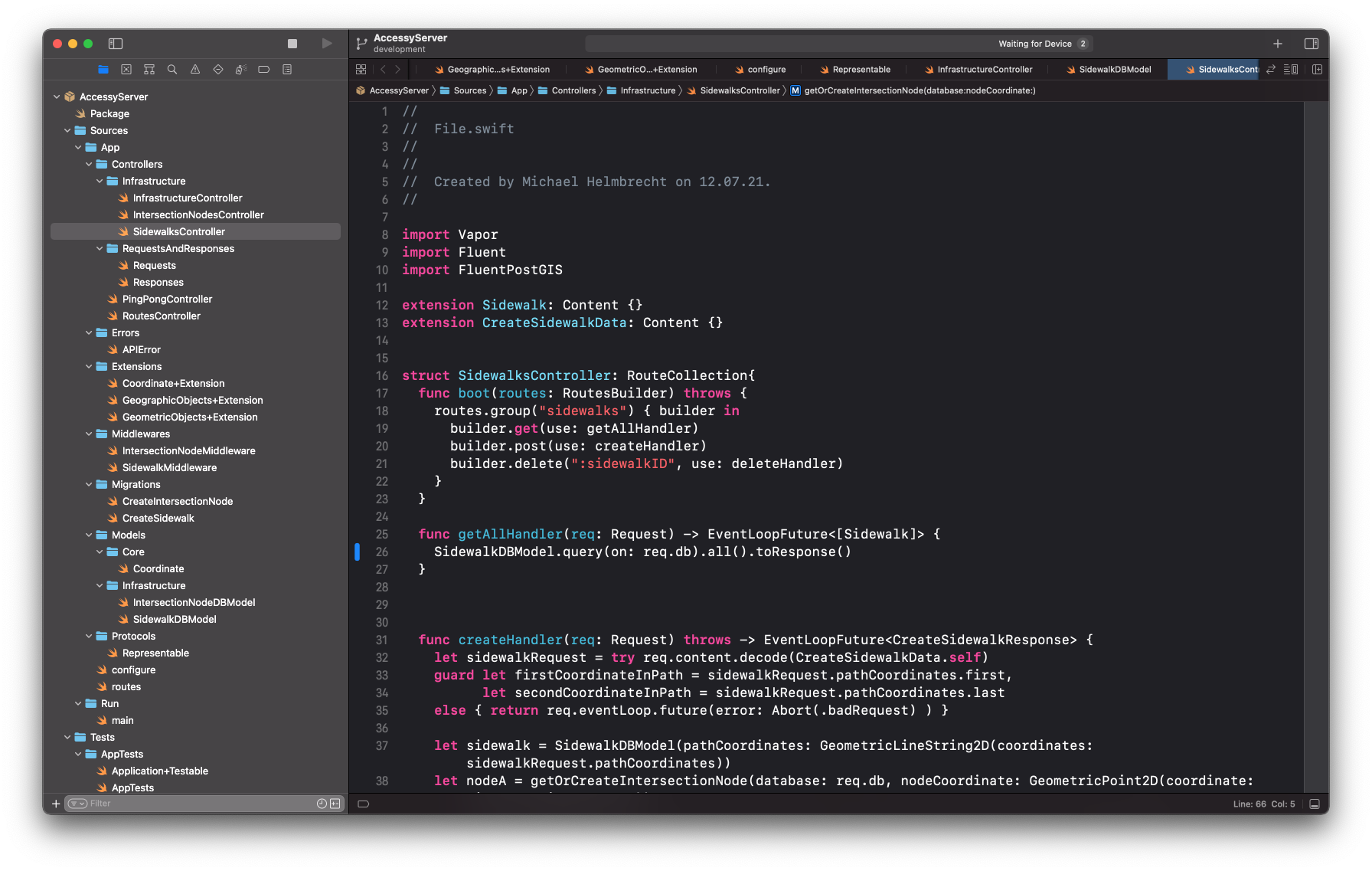
Task: Click Controllers in the breadcrumb path
Action: pos(573,90)
